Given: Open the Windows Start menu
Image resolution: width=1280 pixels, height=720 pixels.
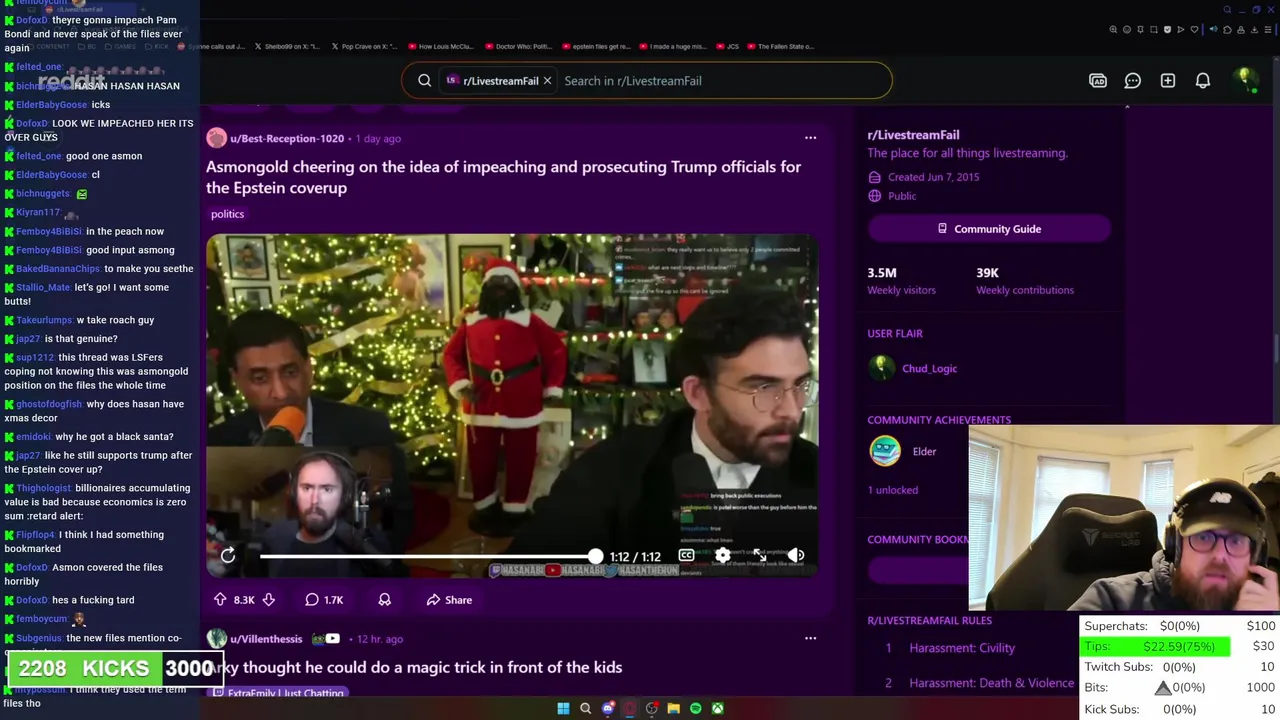Looking at the screenshot, I should pyautogui.click(x=563, y=709).
